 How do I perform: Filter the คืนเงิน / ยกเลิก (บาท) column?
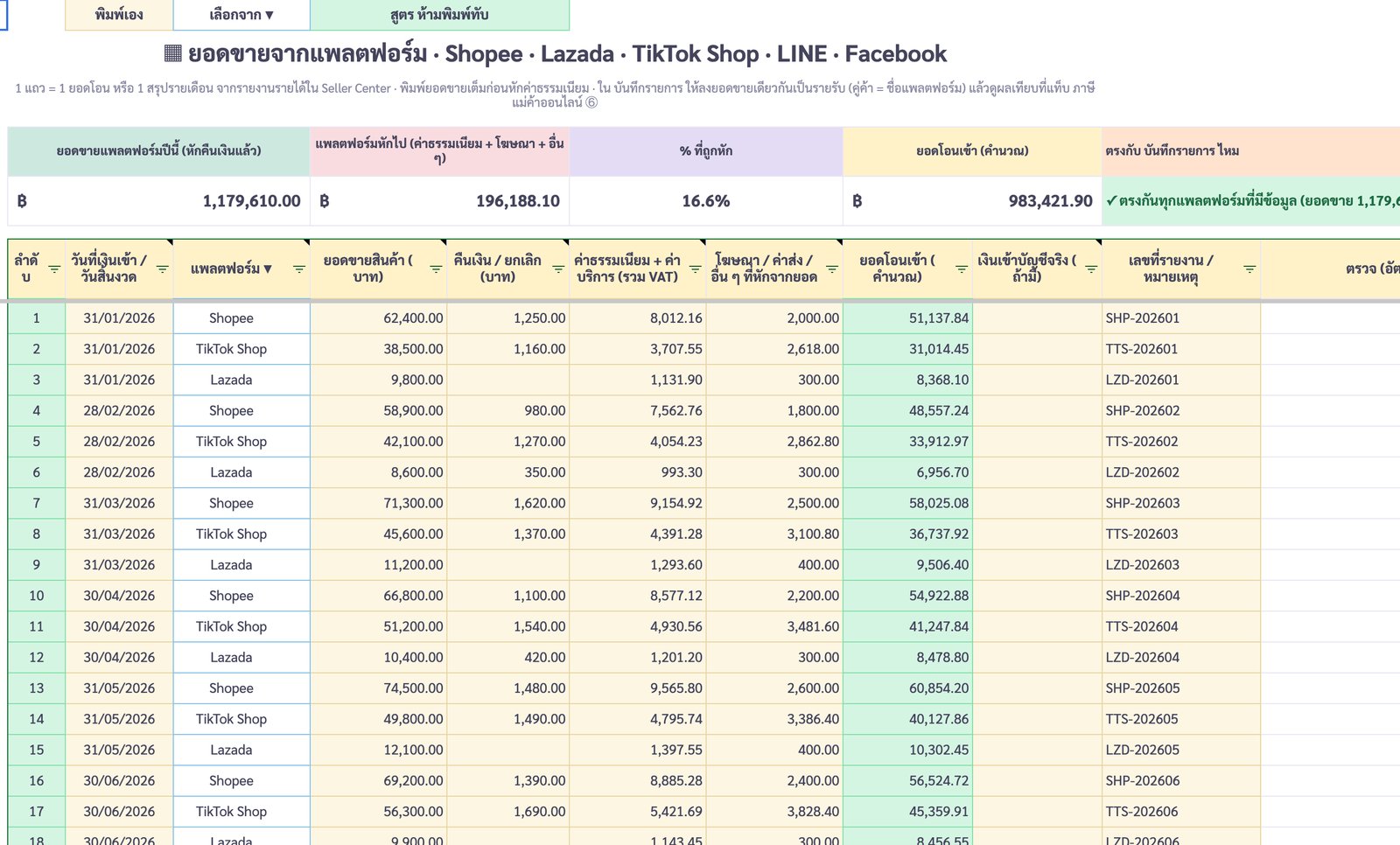point(558,269)
